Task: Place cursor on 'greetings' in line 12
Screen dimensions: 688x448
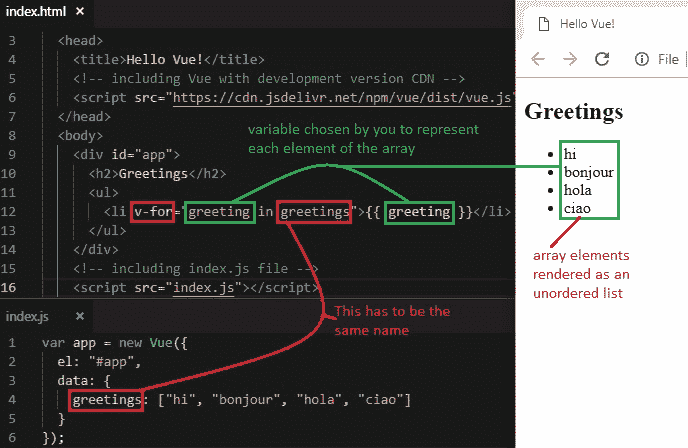Action: (315, 212)
